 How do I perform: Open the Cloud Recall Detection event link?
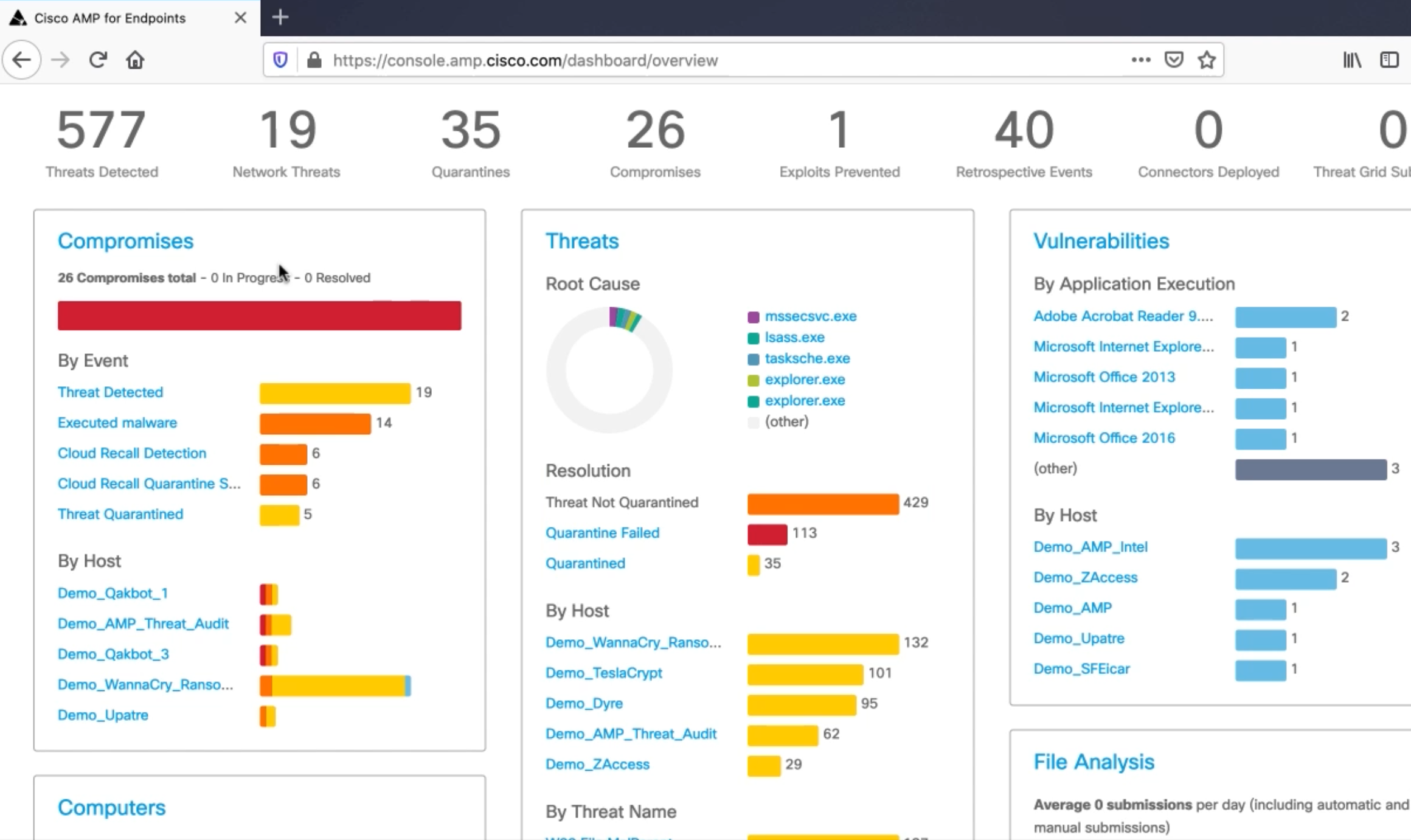click(x=132, y=453)
